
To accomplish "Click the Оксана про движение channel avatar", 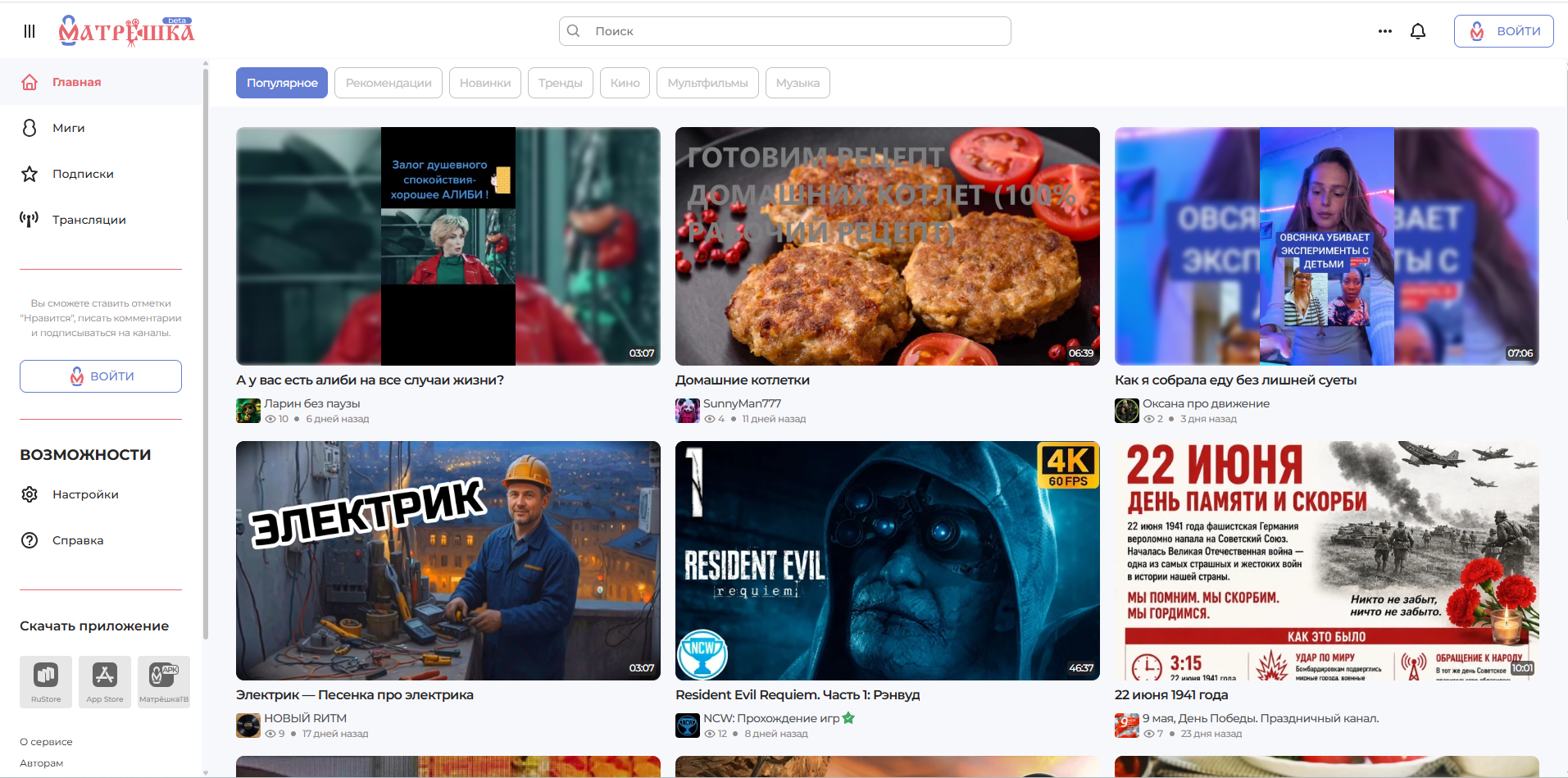I will pos(1127,411).
